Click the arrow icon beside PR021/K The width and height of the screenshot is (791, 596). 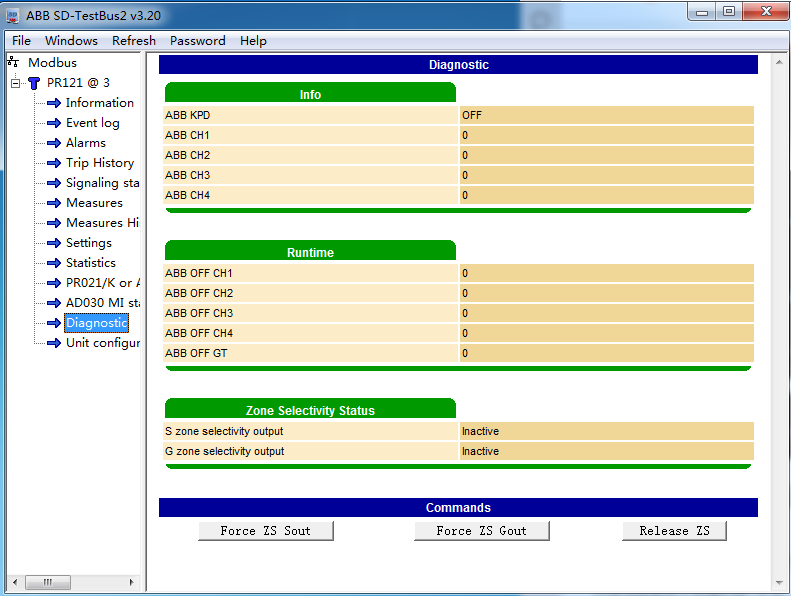click(x=54, y=283)
